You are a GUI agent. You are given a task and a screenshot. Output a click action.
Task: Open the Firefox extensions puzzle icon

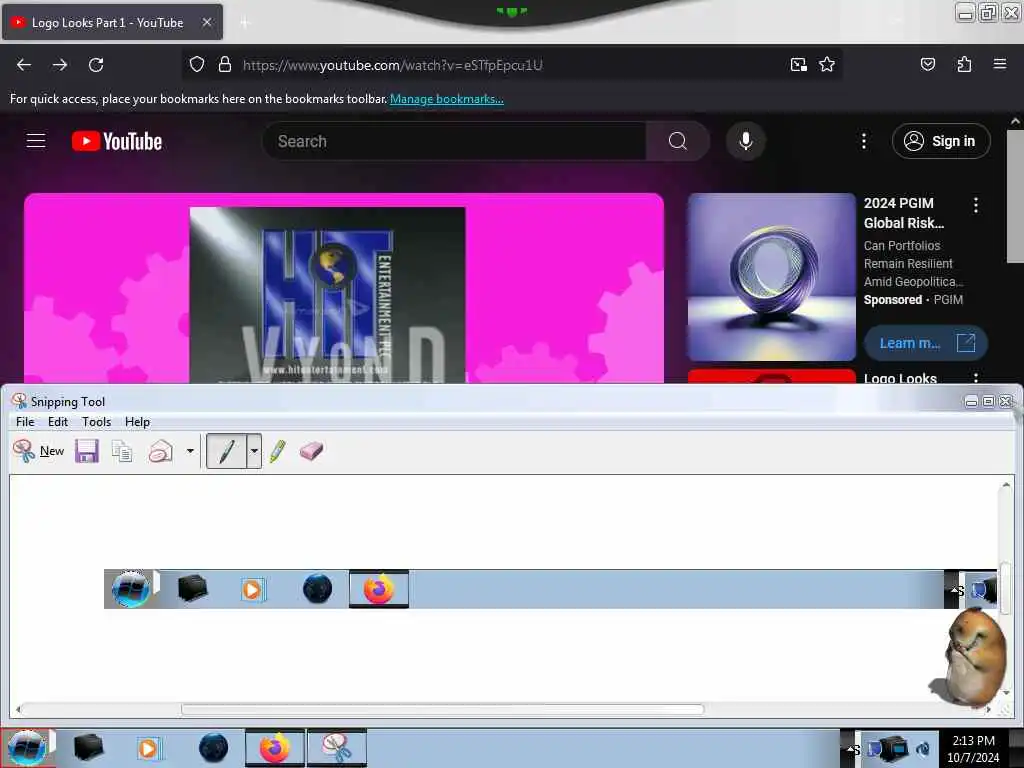click(964, 64)
